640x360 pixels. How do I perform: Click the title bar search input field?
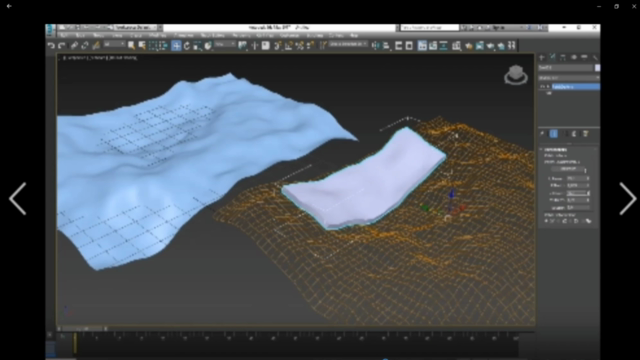click(430, 27)
